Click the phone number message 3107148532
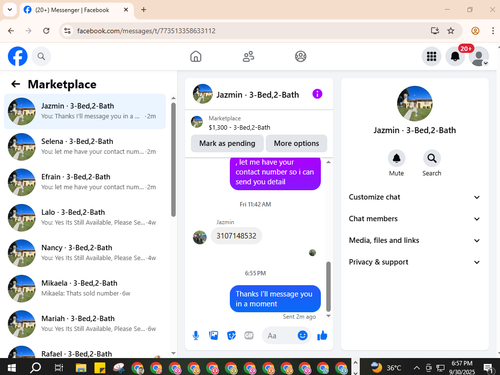 click(x=236, y=236)
